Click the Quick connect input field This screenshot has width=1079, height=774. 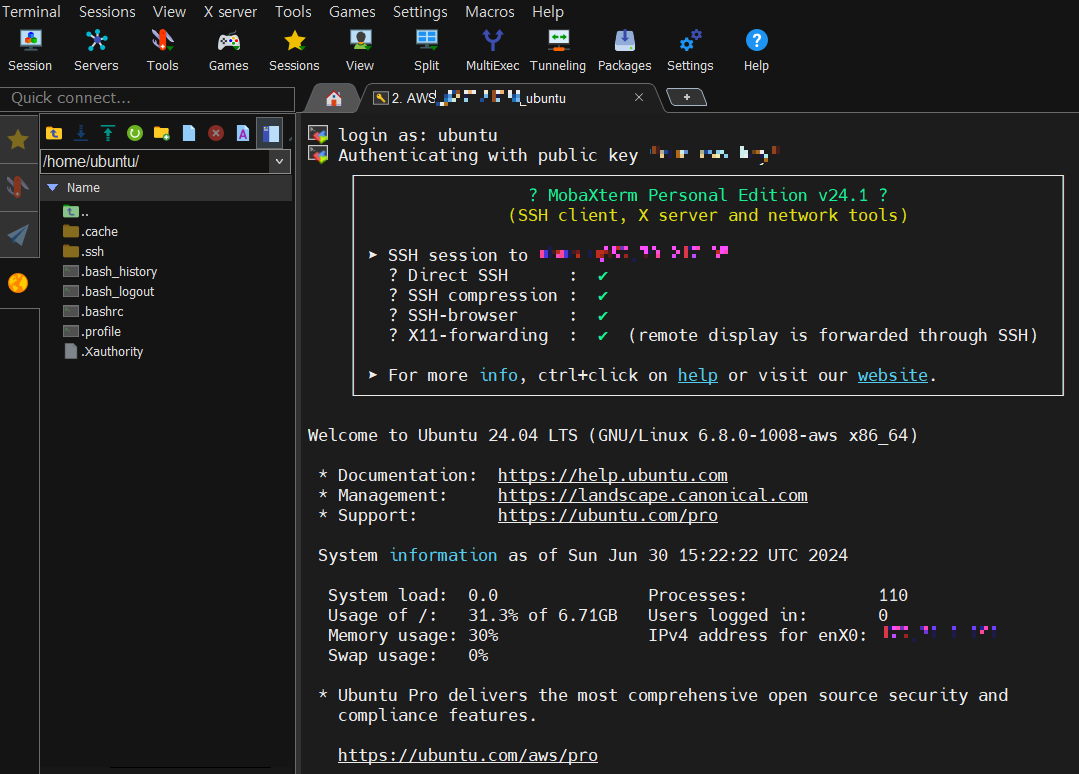[147, 98]
